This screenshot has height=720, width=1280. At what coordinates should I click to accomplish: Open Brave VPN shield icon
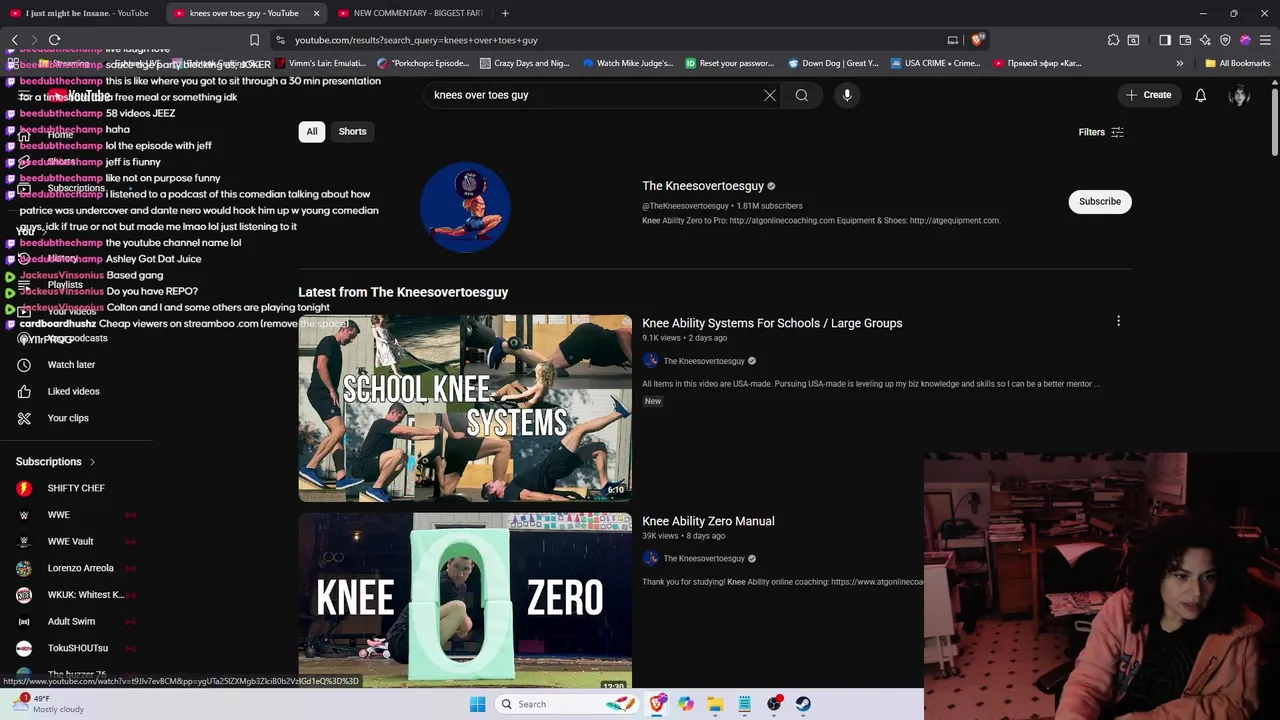click(1225, 40)
